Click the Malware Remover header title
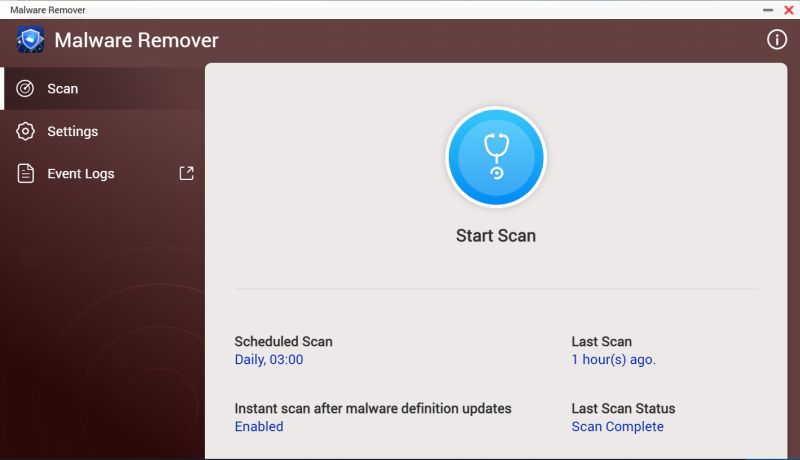 [136, 40]
